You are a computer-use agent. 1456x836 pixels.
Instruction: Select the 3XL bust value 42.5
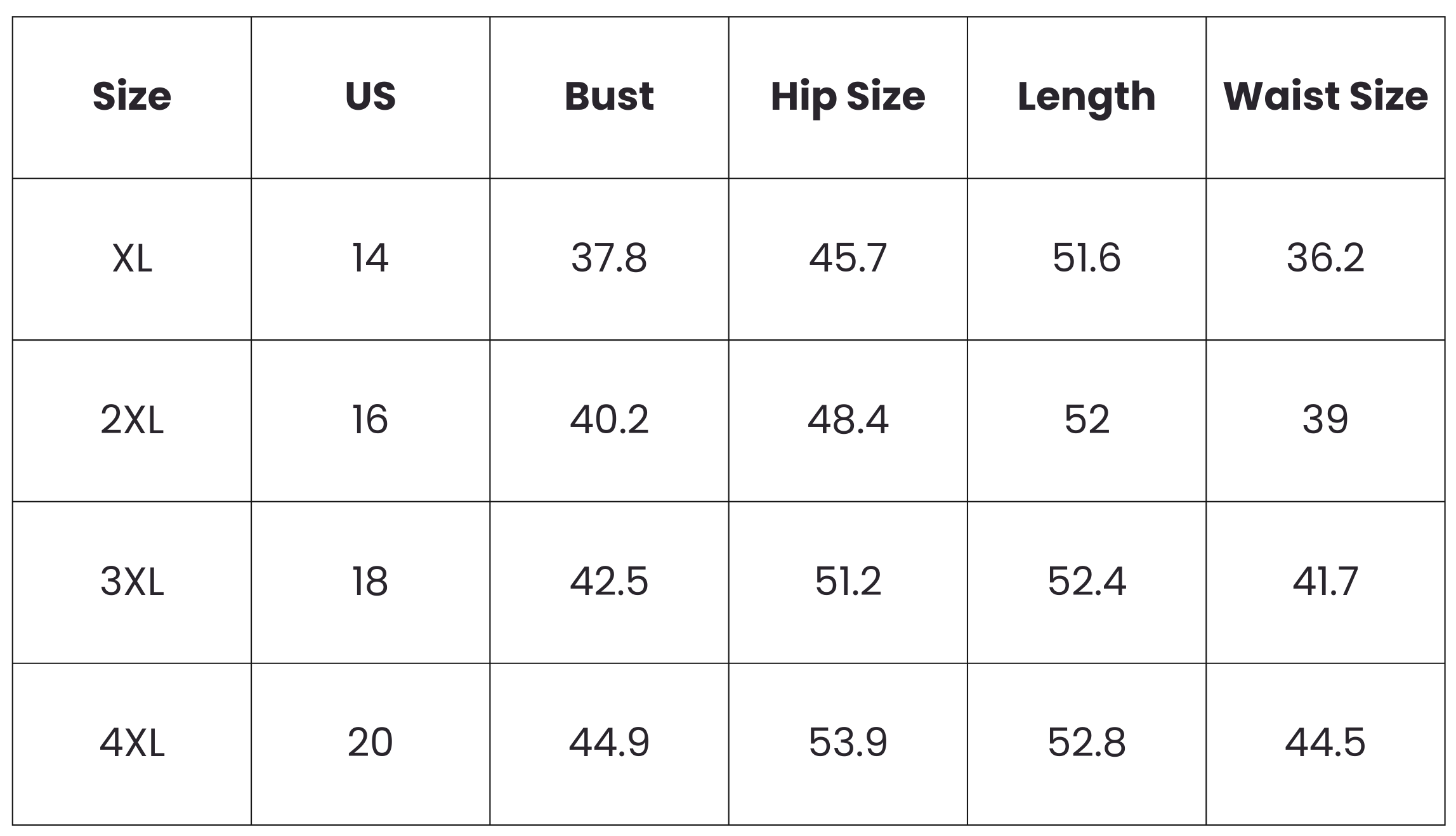(609, 582)
